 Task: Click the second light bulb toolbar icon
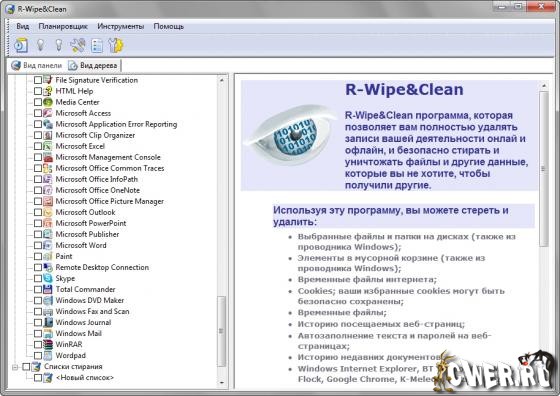click(59, 45)
